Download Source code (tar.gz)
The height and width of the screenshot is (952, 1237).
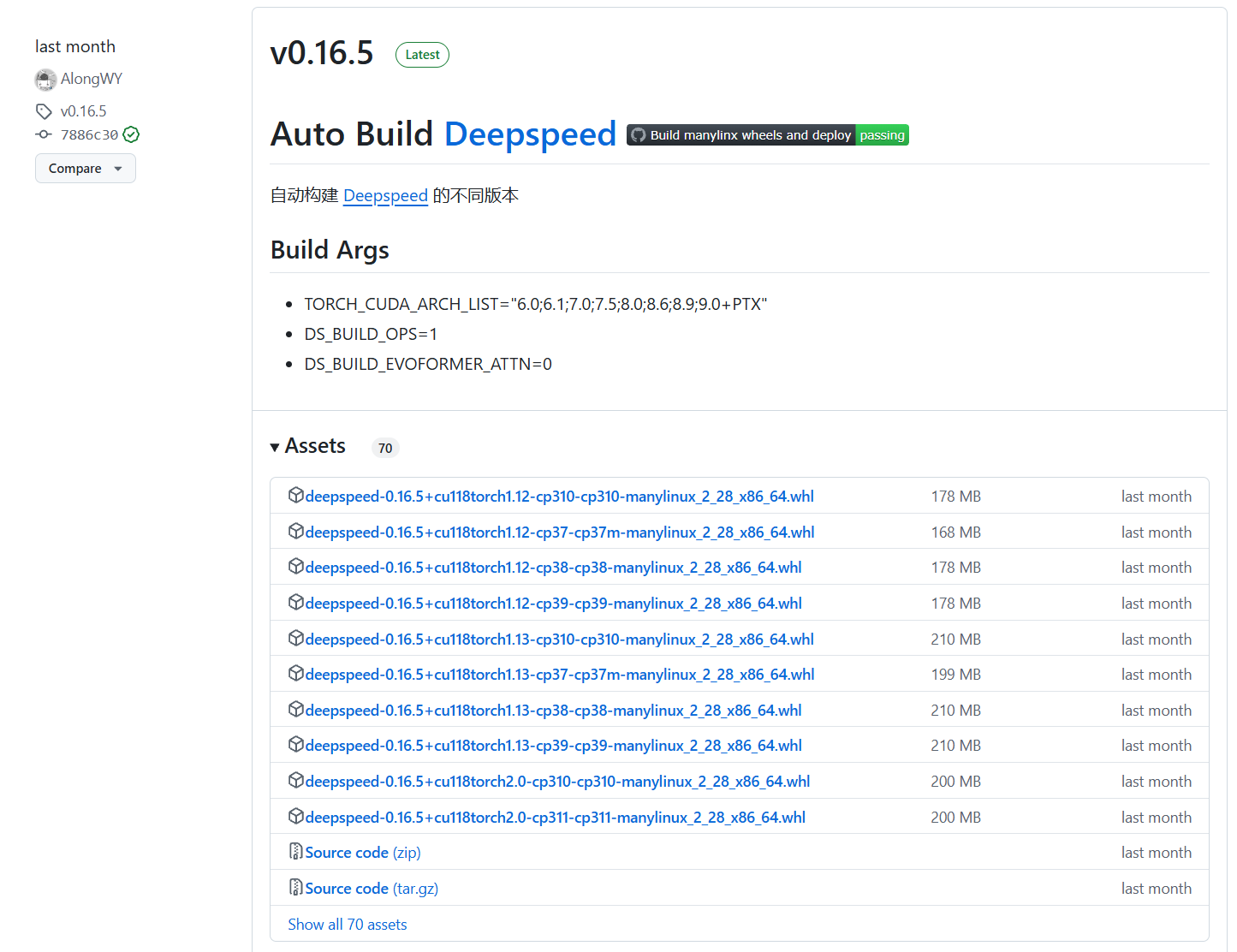click(372, 889)
